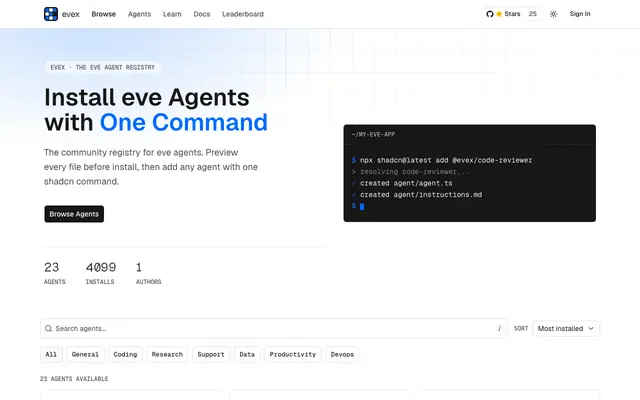This screenshot has height=400, width=640.
Task: Click the Browse Agents button
Action: tap(74, 214)
